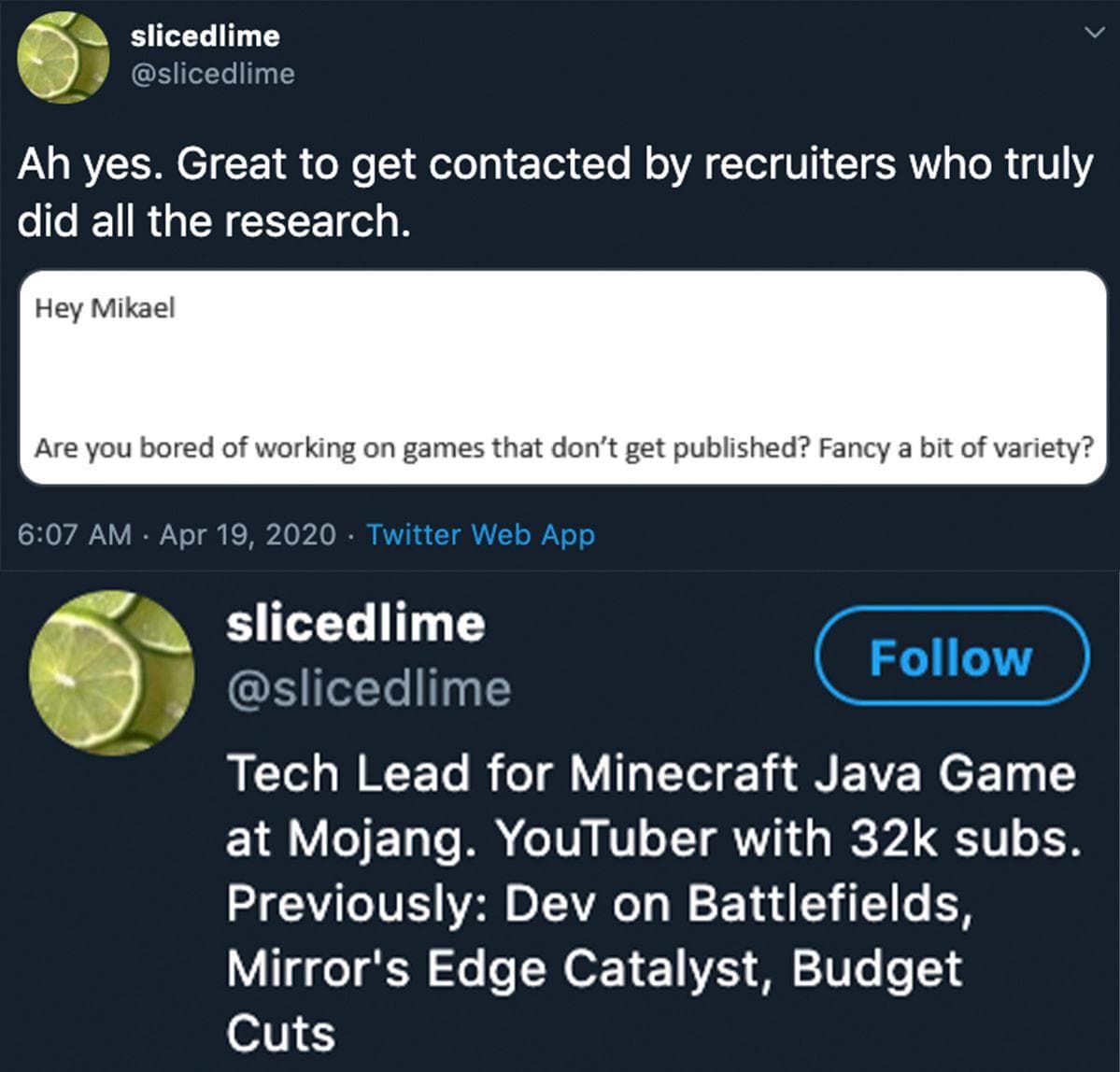Click "Previously: Dev on Battlefields" bio line
Screen dimensions: 1120x1072
coord(598,903)
